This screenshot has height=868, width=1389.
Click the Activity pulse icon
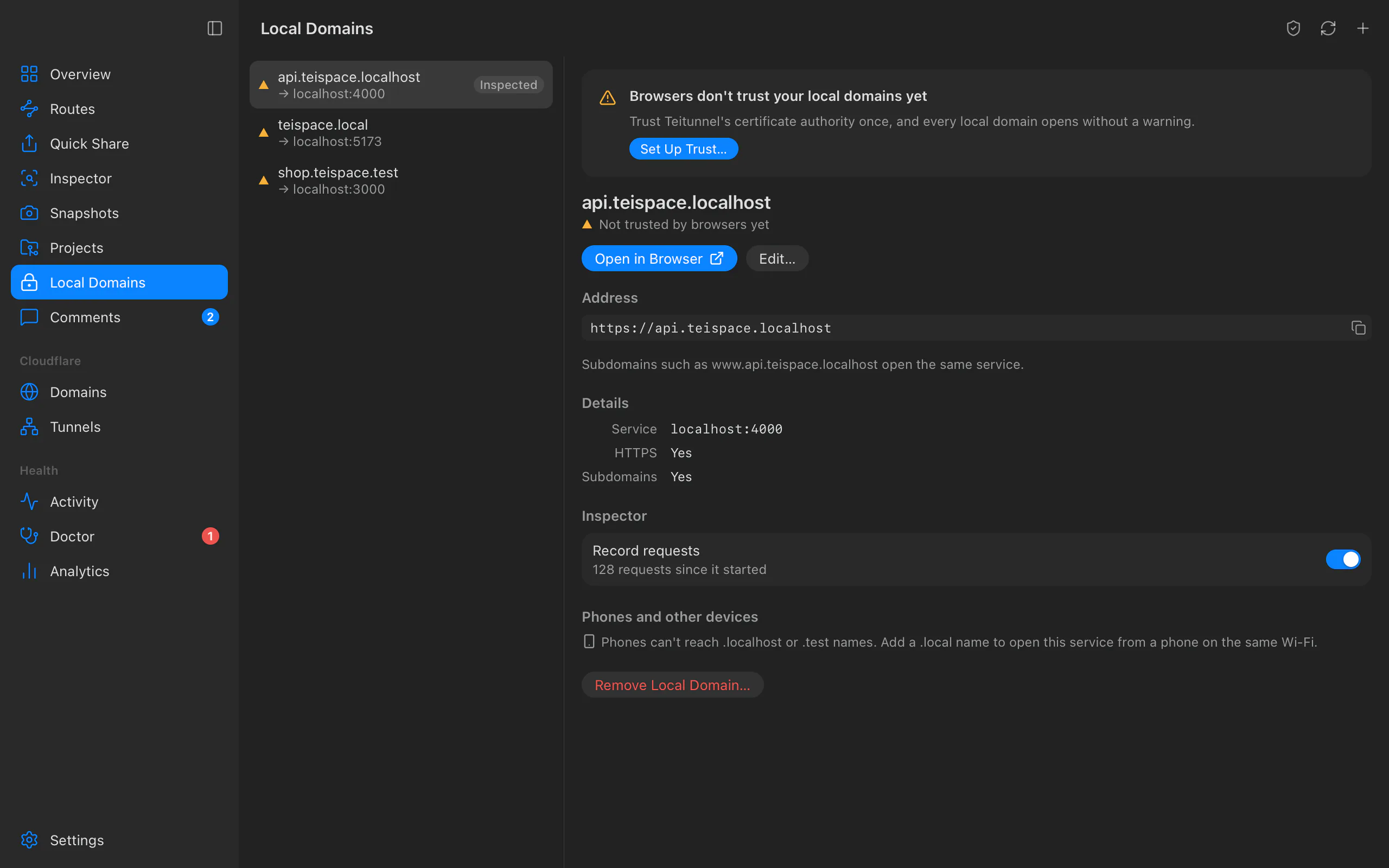29,502
